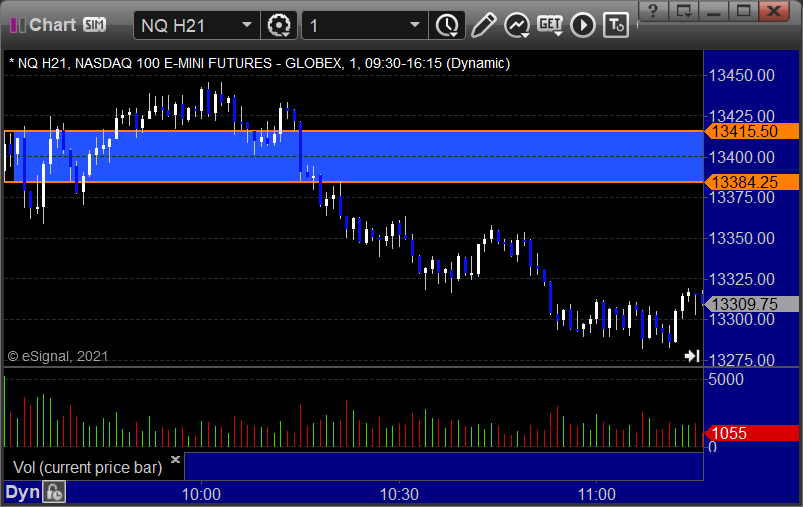Click the 'Vol (current price bar)' label

click(88, 467)
